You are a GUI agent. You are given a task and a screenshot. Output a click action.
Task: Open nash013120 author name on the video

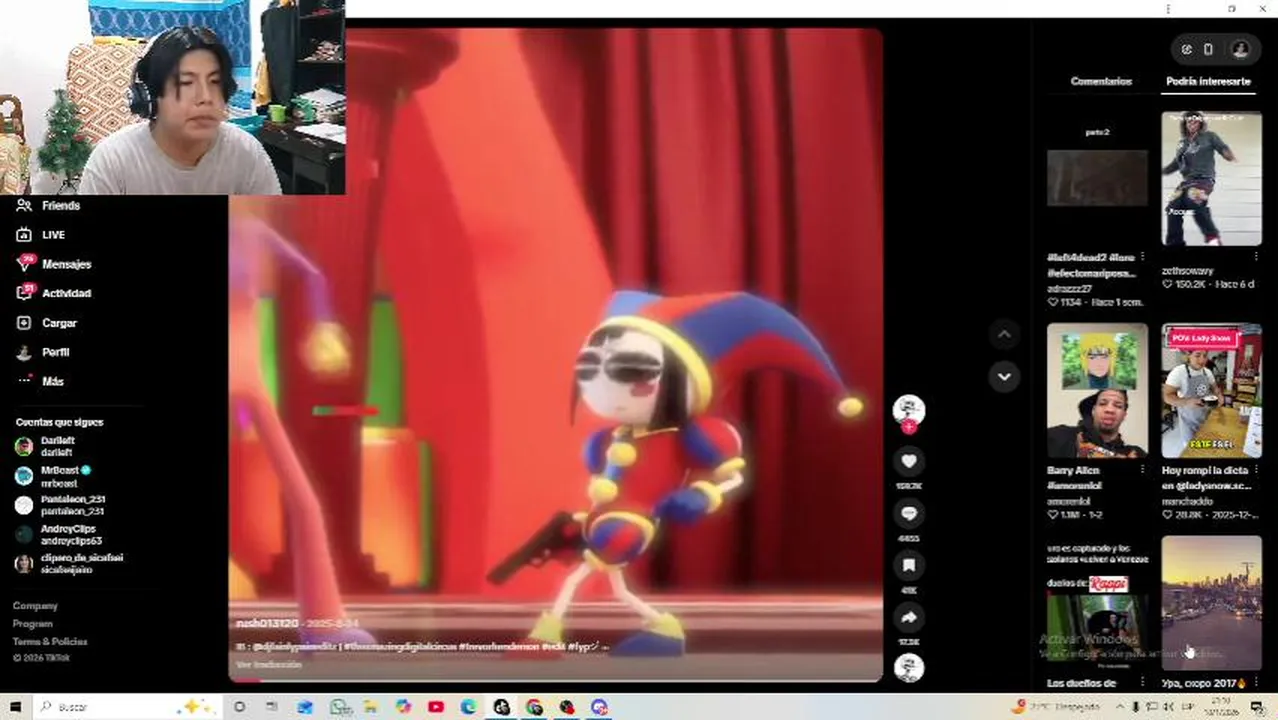pyautogui.click(x=267, y=623)
